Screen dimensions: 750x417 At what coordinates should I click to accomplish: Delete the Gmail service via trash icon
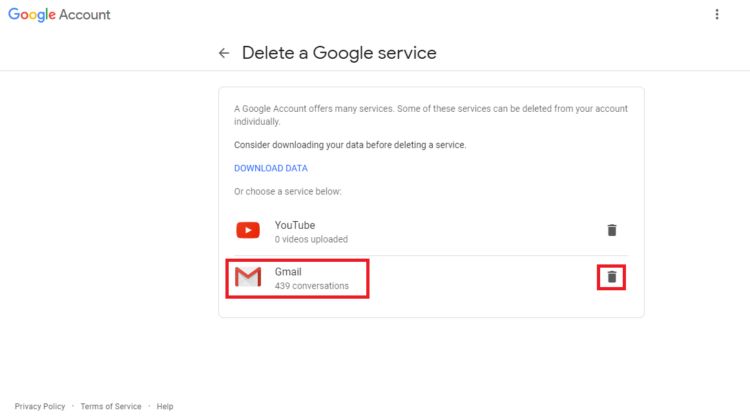tap(612, 277)
